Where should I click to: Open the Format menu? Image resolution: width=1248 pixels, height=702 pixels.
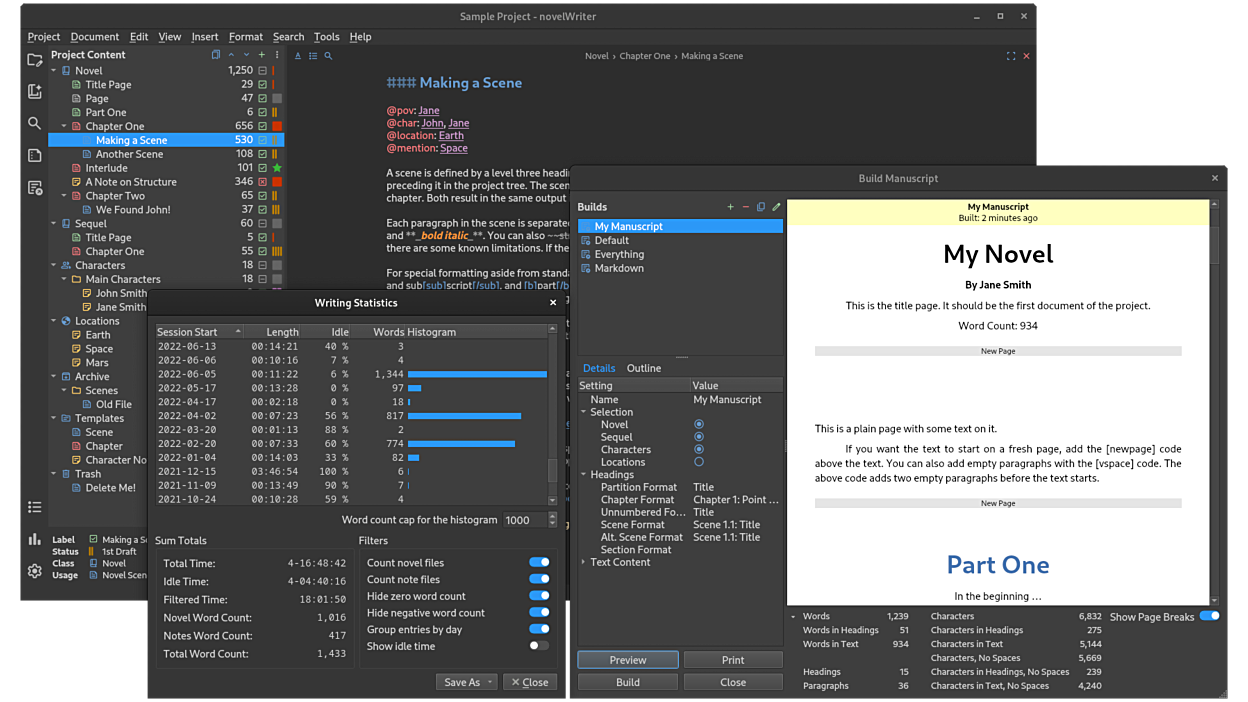tap(245, 37)
